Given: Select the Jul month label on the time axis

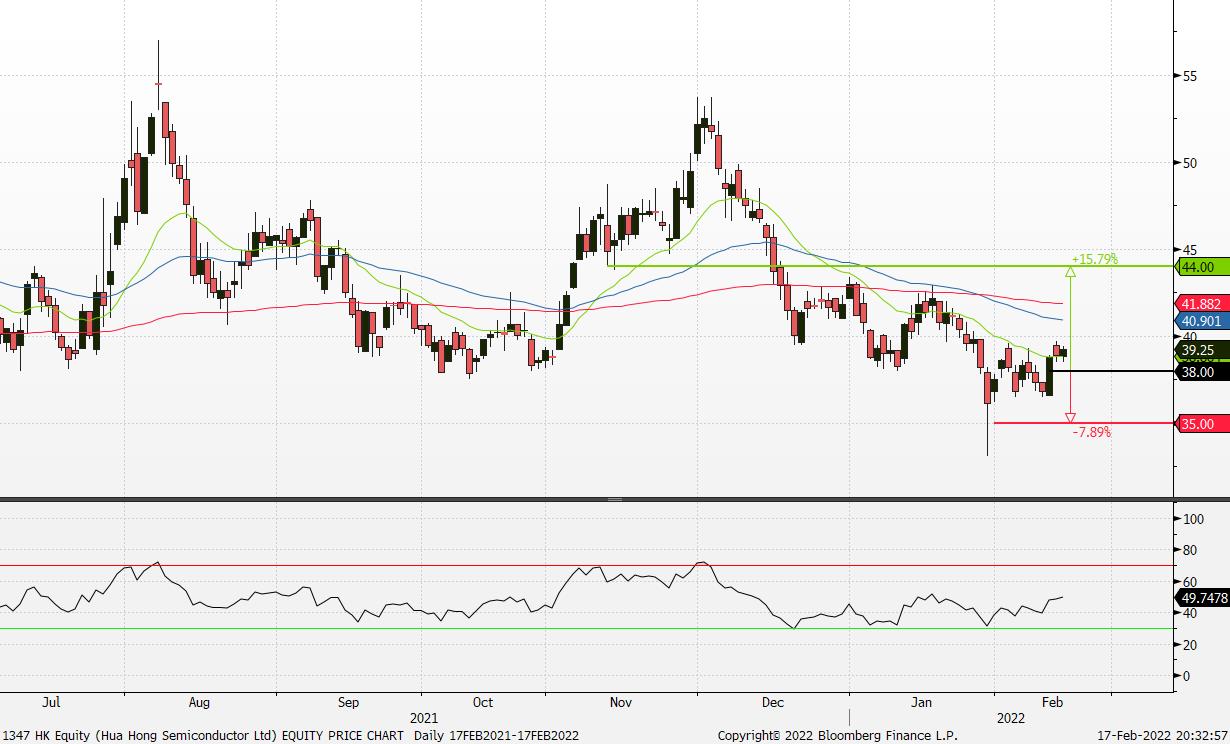Looking at the screenshot, I should pyautogui.click(x=51, y=703).
